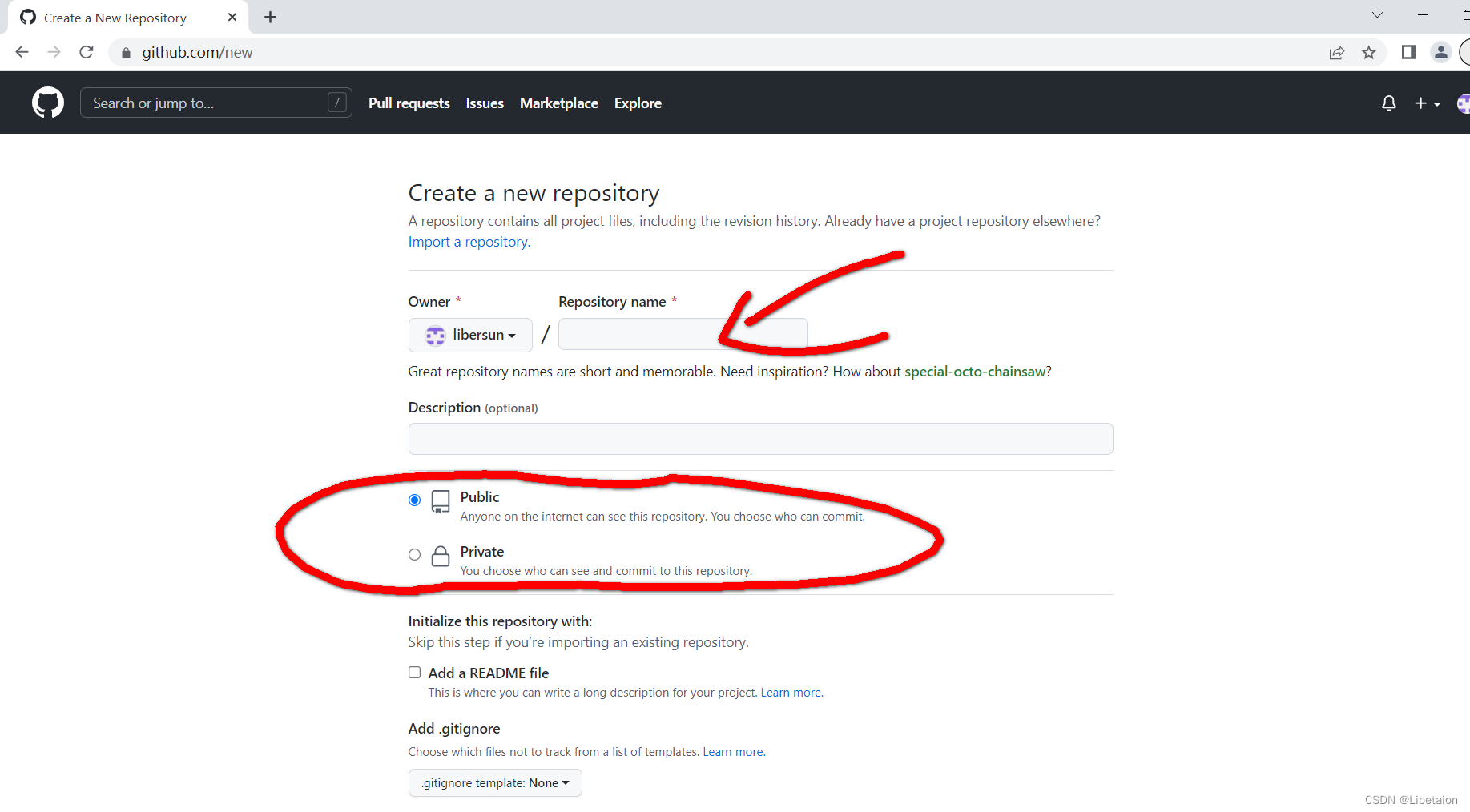The width and height of the screenshot is (1470, 812).
Task: Use suggested name special-octo-chainsaw
Action: (975, 372)
